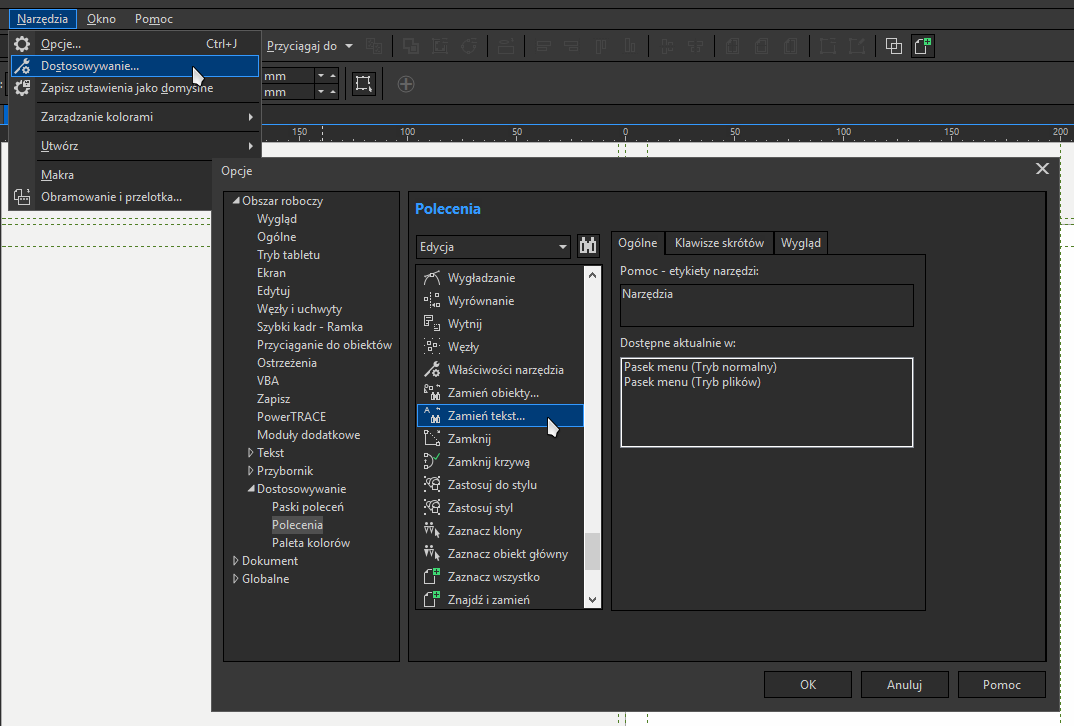
Task: Select Zaznacz obiekt główny command
Action: point(499,553)
